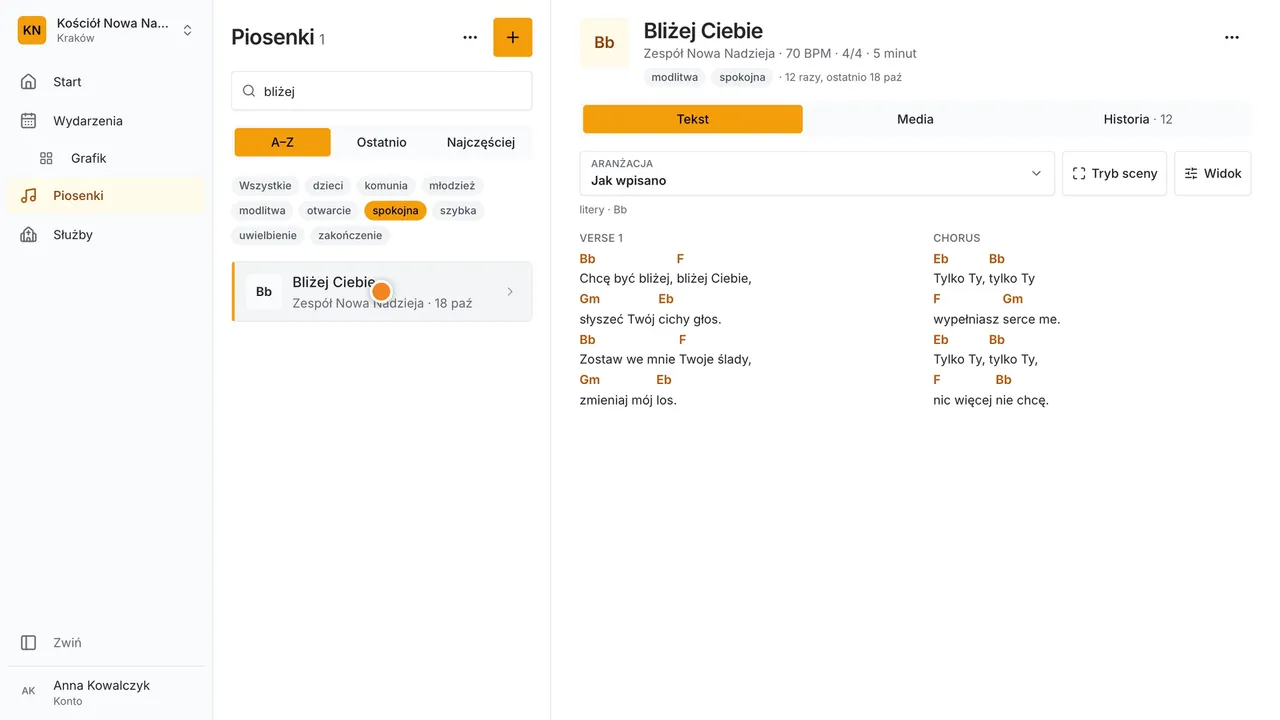Open song details three-dot menu
This screenshot has height=720, width=1280.
(x=1232, y=37)
